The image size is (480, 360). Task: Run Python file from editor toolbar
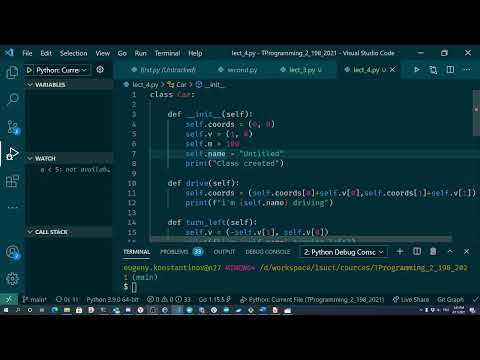tap(417, 70)
